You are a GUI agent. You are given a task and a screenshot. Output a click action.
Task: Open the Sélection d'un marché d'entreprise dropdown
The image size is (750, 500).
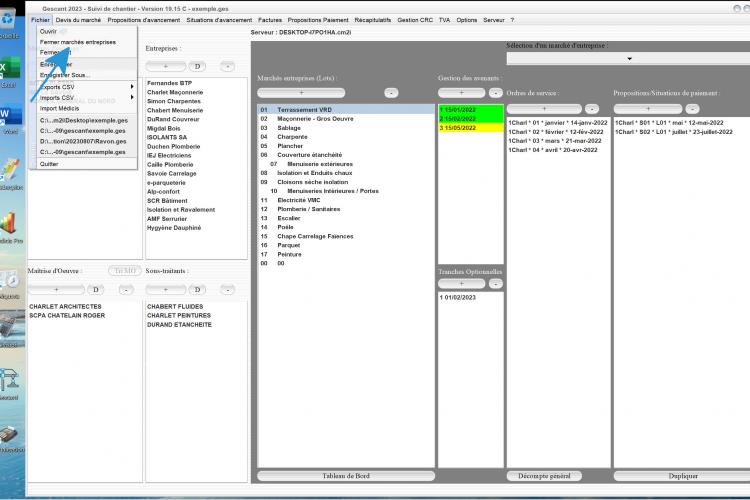629,59
